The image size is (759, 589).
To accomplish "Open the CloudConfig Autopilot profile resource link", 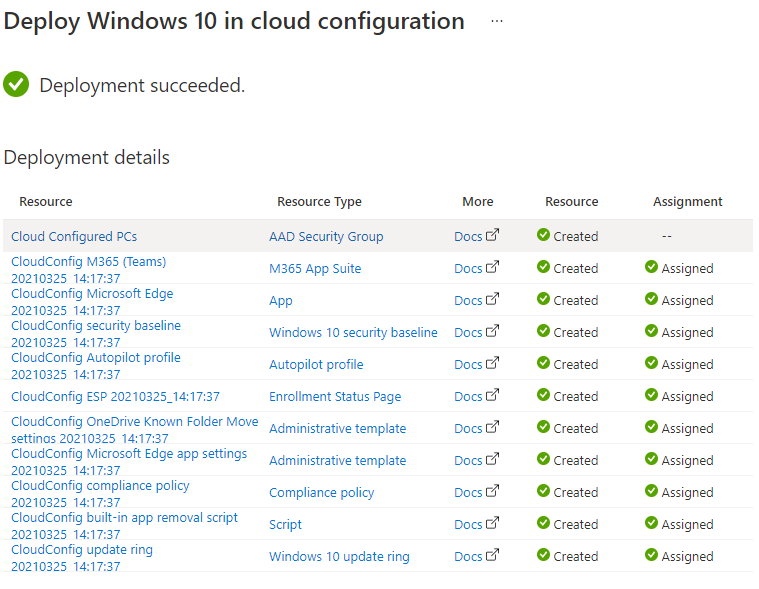I will pyautogui.click(x=96, y=365).
